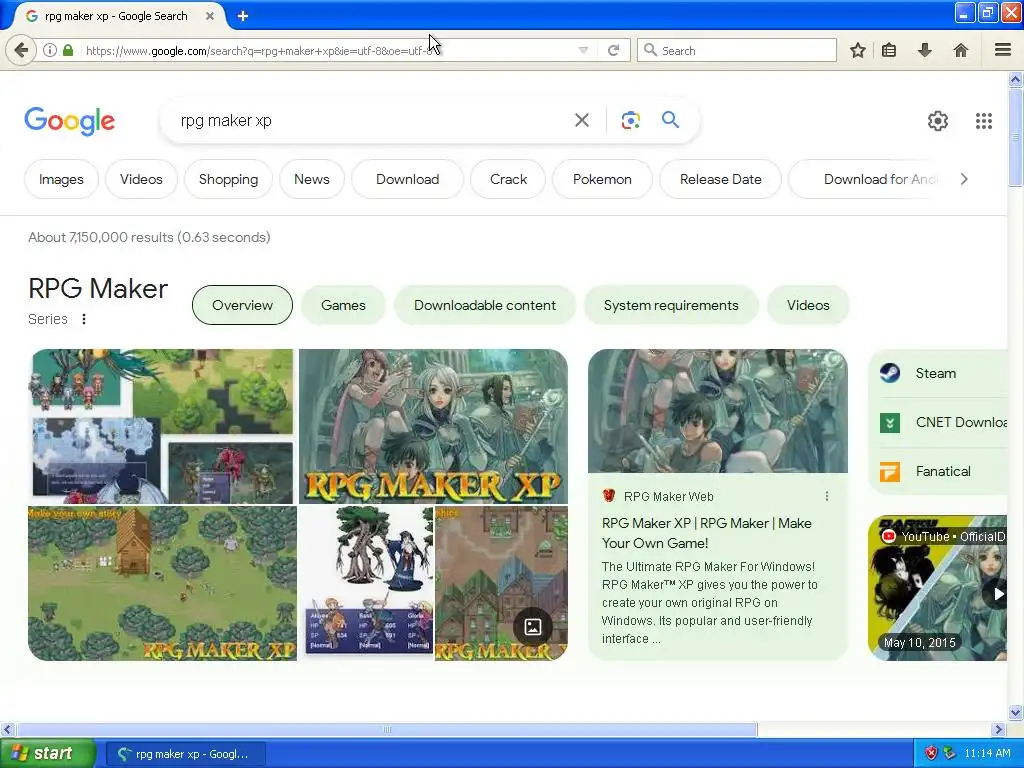The image size is (1024, 768).
Task: Select the rpg maker xp taskbar button
Action: (185, 754)
